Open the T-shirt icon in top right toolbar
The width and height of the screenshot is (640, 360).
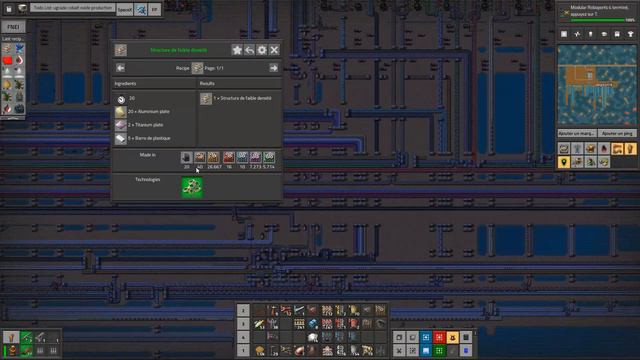(630, 34)
